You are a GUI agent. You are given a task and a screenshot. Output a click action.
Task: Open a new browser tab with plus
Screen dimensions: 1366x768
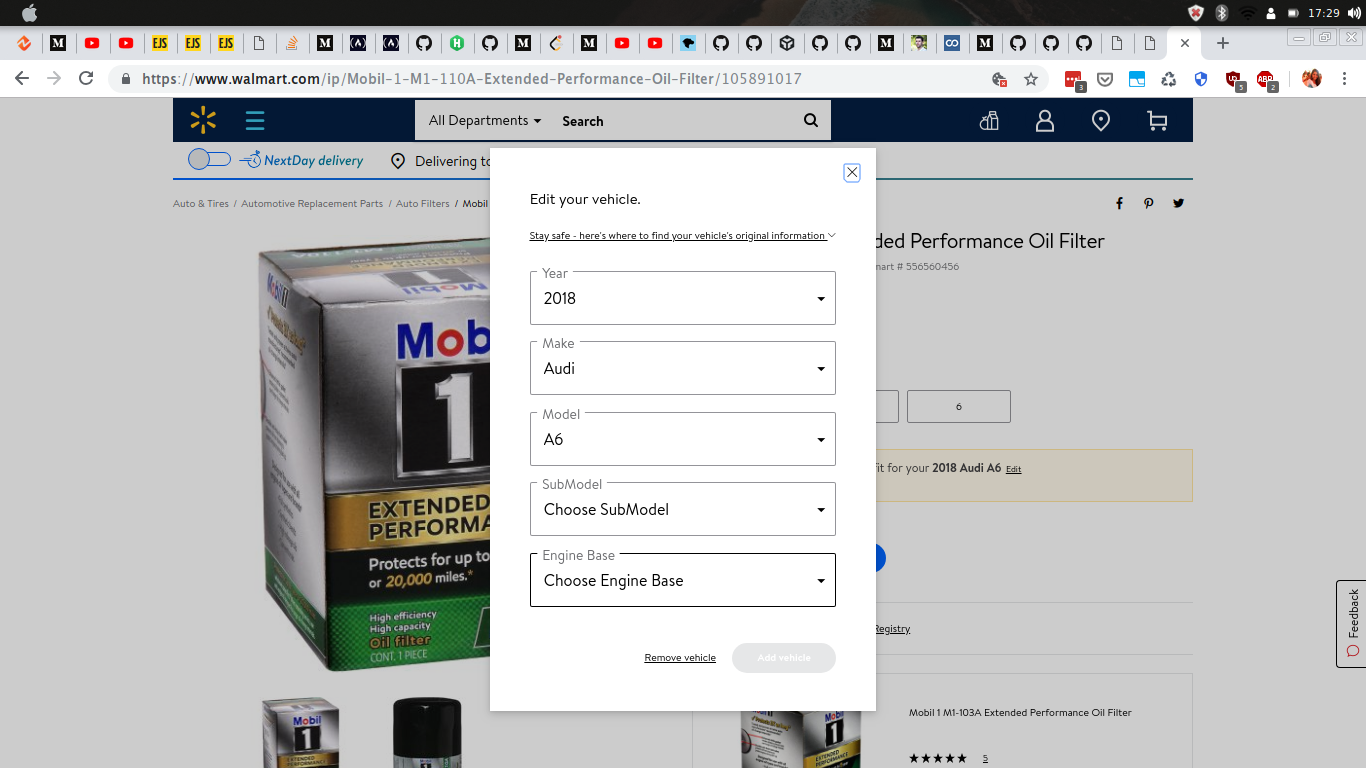tap(1223, 43)
